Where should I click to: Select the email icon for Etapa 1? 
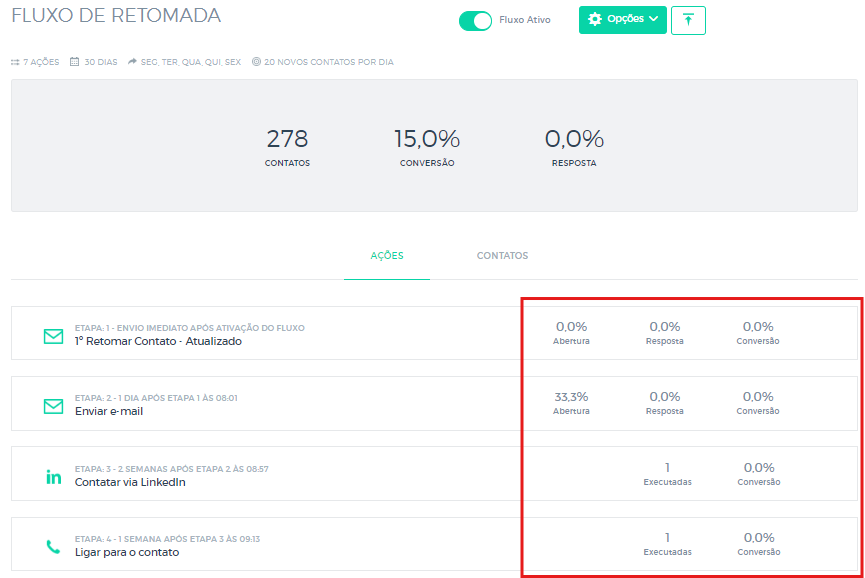(54, 337)
